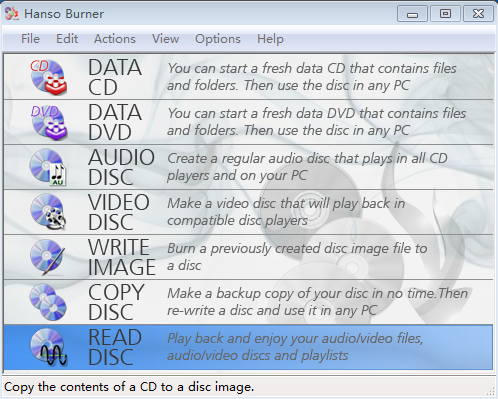This screenshot has width=498, height=399.
Task: Click 'Make a video disc that will play' description
Action: tap(286, 212)
